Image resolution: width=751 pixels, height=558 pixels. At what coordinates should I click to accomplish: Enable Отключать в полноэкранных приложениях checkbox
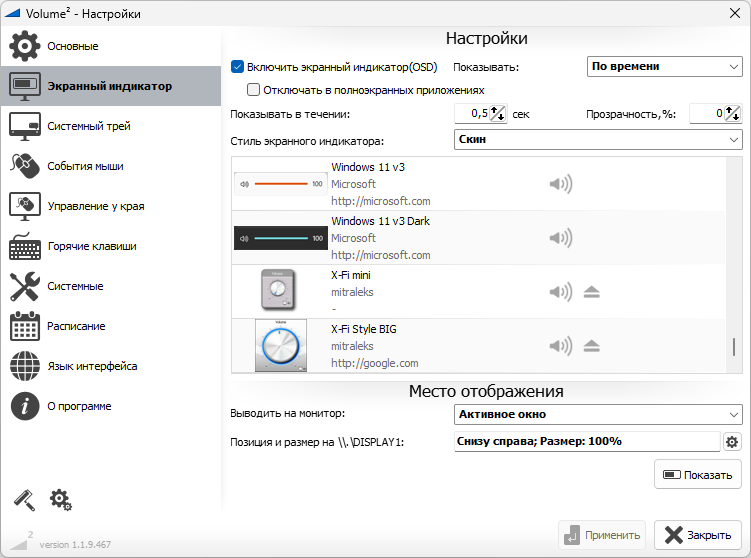click(x=253, y=90)
